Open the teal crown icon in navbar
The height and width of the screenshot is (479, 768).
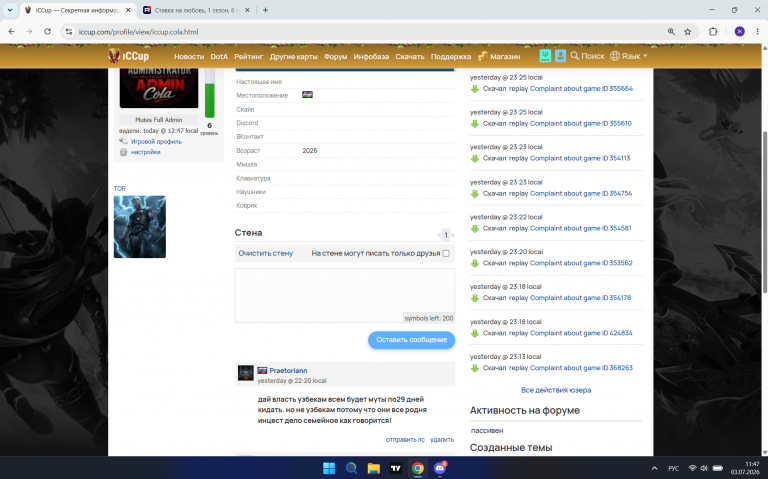pyautogui.click(x=545, y=56)
